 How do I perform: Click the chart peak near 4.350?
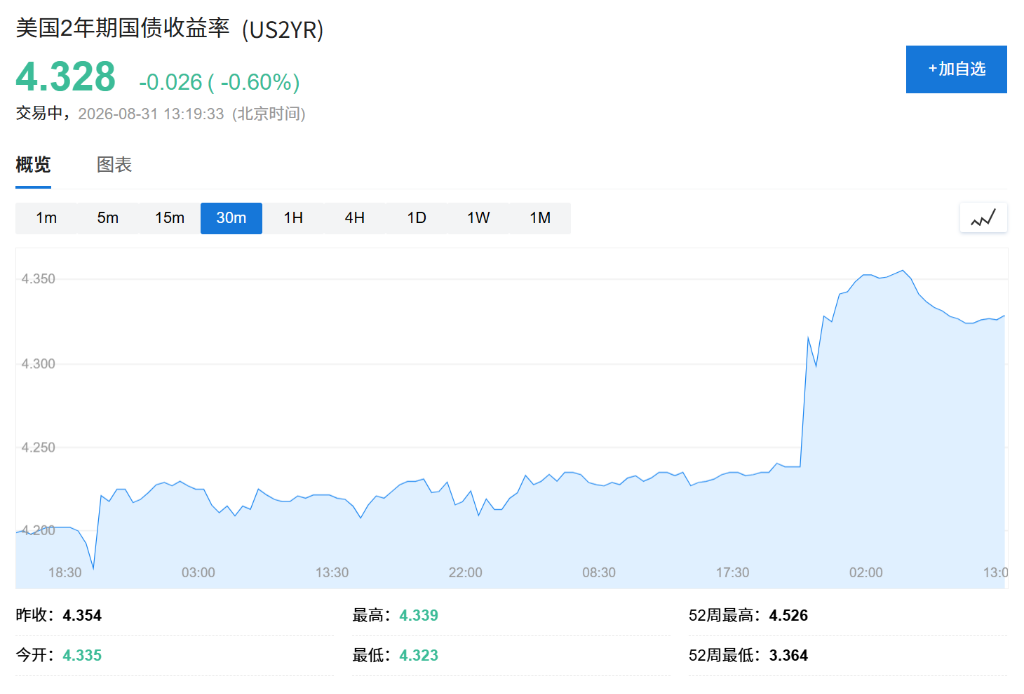point(903,270)
